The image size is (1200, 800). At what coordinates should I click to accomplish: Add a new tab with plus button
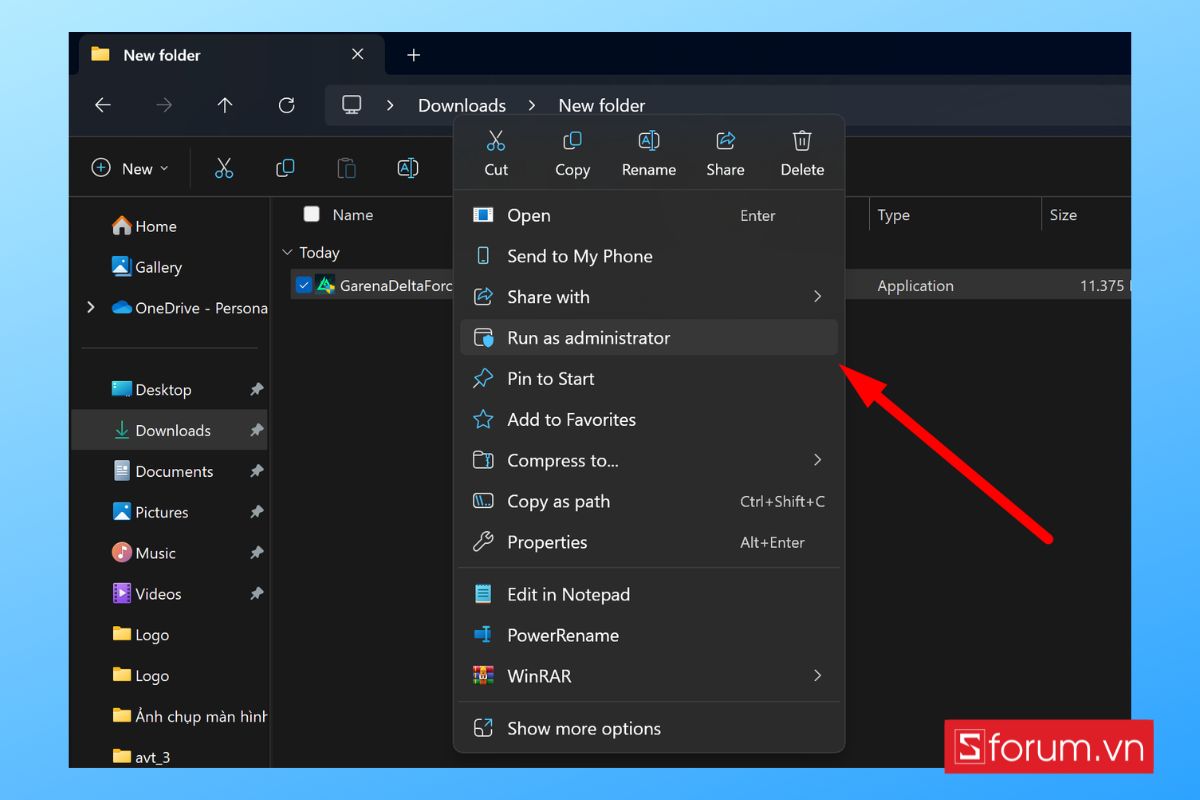[x=414, y=55]
